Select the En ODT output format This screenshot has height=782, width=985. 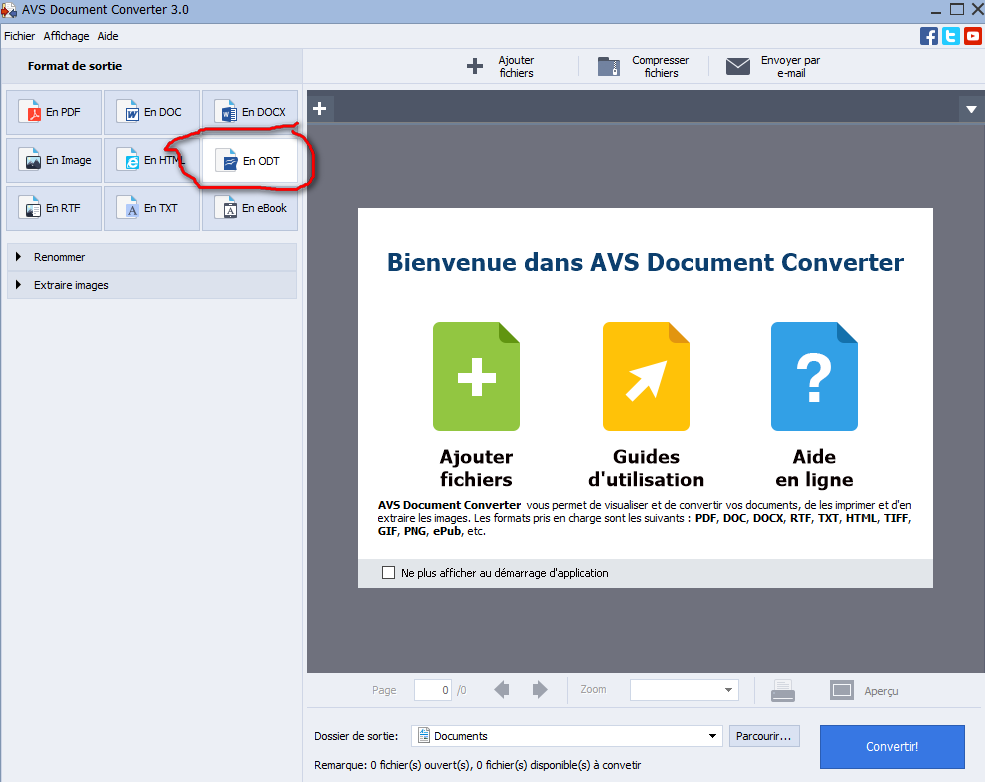pyautogui.click(x=250, y=161)
